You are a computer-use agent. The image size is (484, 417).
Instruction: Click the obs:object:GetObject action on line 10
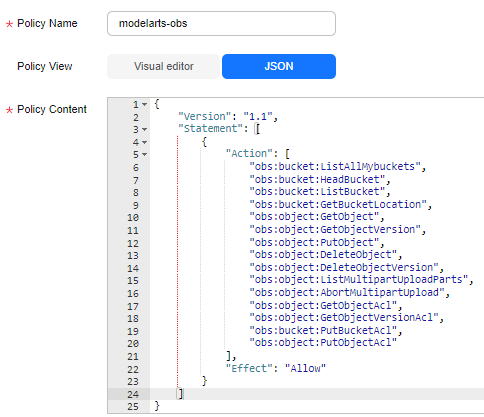tap(314, 217)
